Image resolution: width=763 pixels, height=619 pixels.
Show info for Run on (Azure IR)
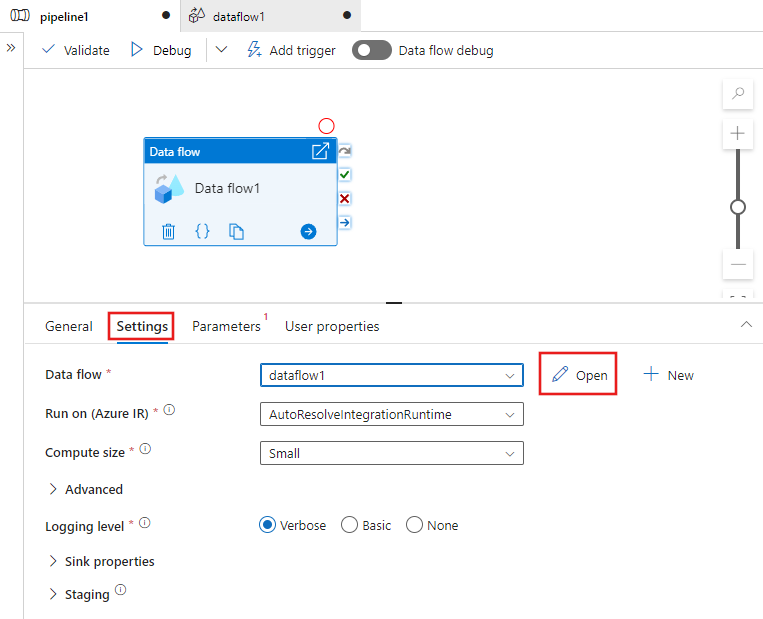pyautogui.click(x=169, y=410)
